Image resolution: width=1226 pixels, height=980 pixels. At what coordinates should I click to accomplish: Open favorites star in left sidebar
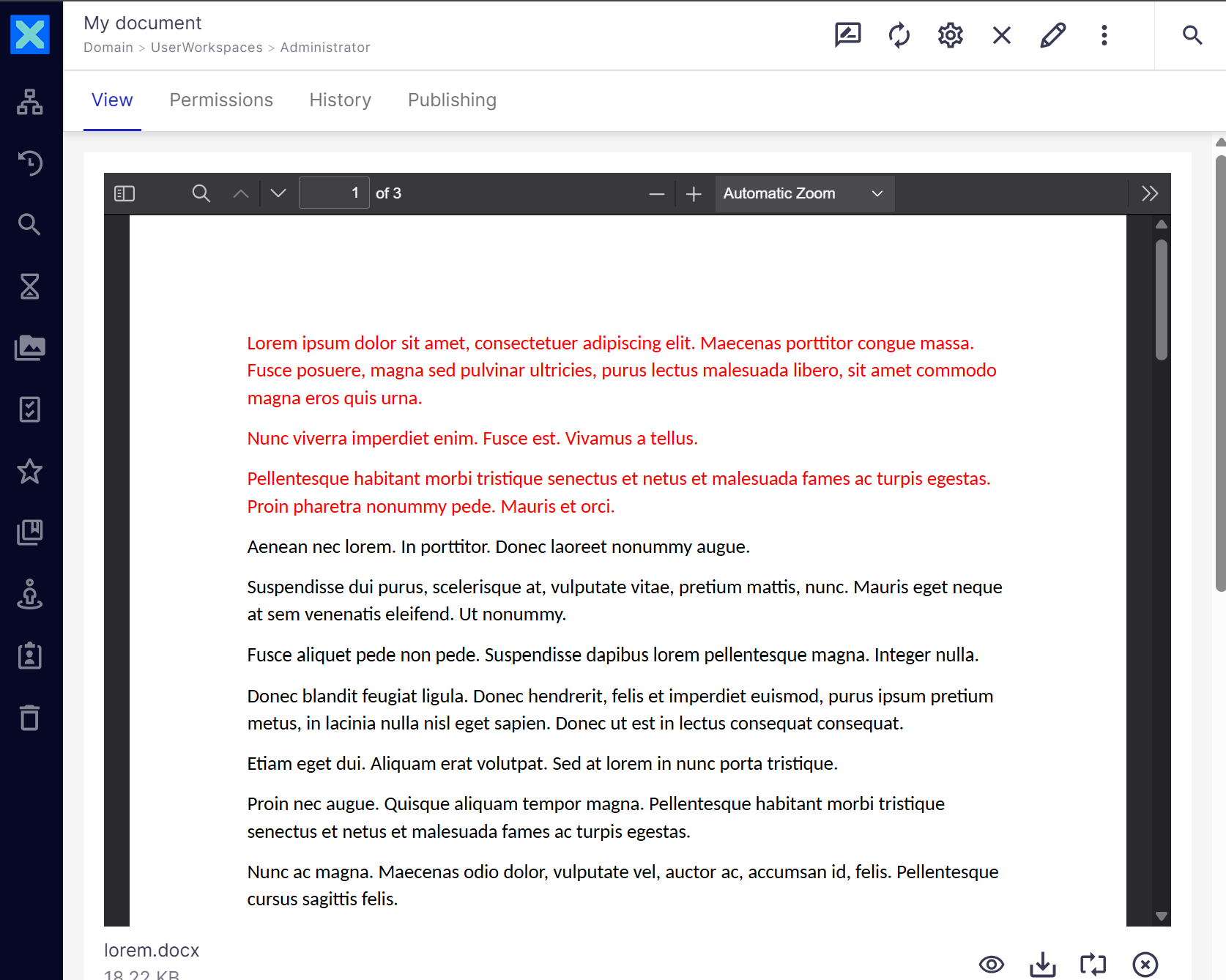point(30,471)
